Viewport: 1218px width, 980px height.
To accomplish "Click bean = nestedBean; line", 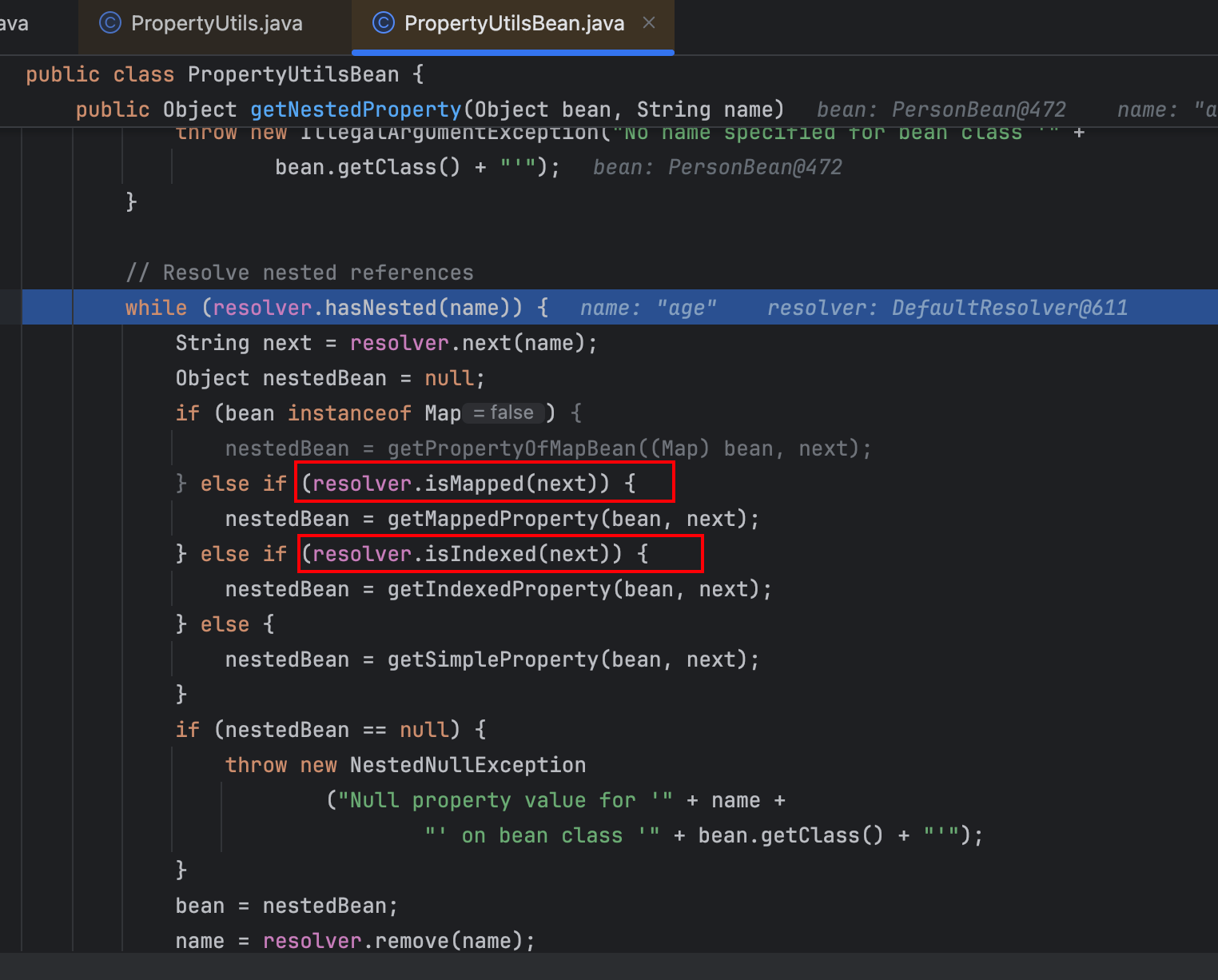I will pyautogui.click(x=286, y=906).
